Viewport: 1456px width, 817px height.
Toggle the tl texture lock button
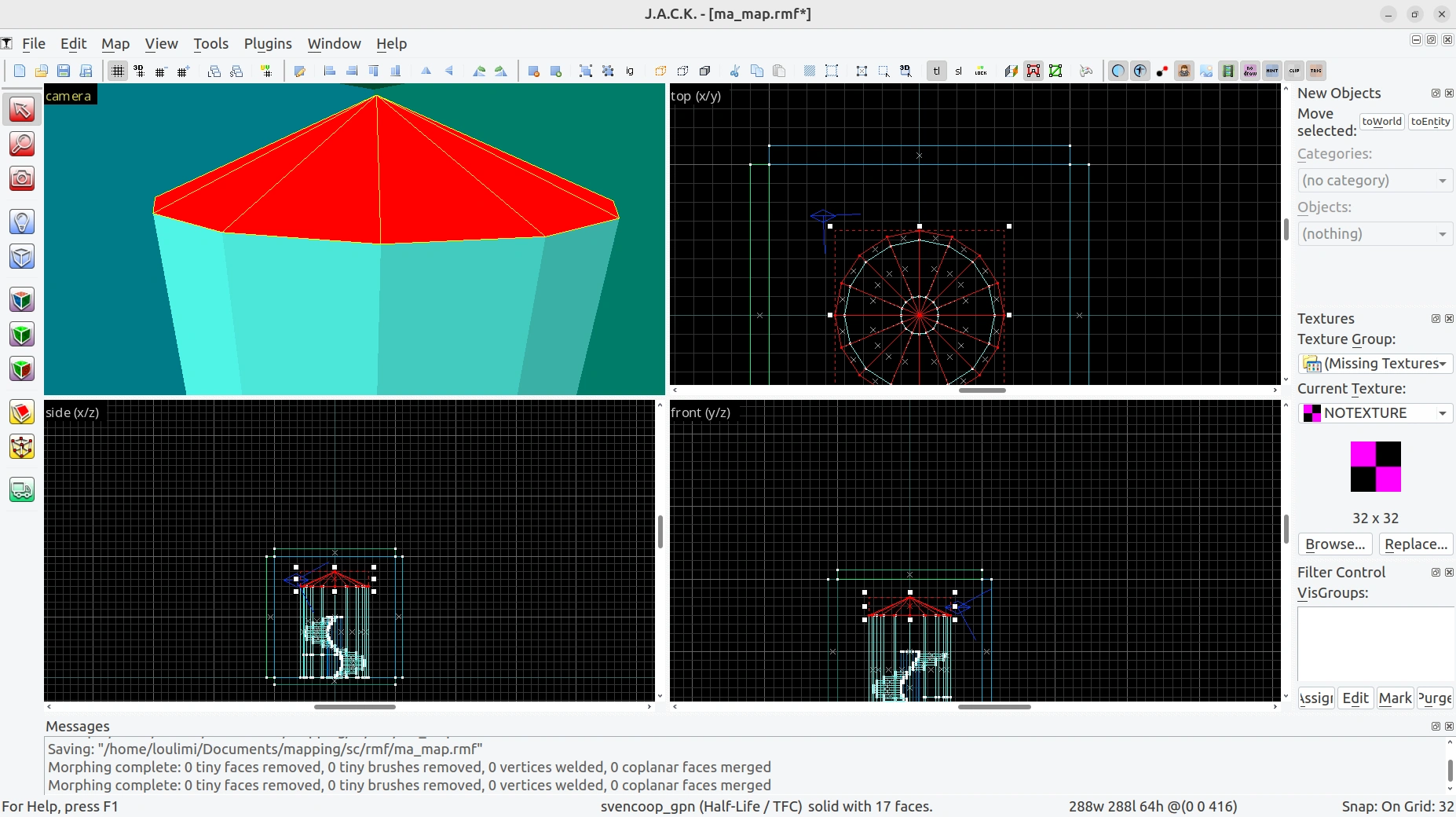click(936, 71)
